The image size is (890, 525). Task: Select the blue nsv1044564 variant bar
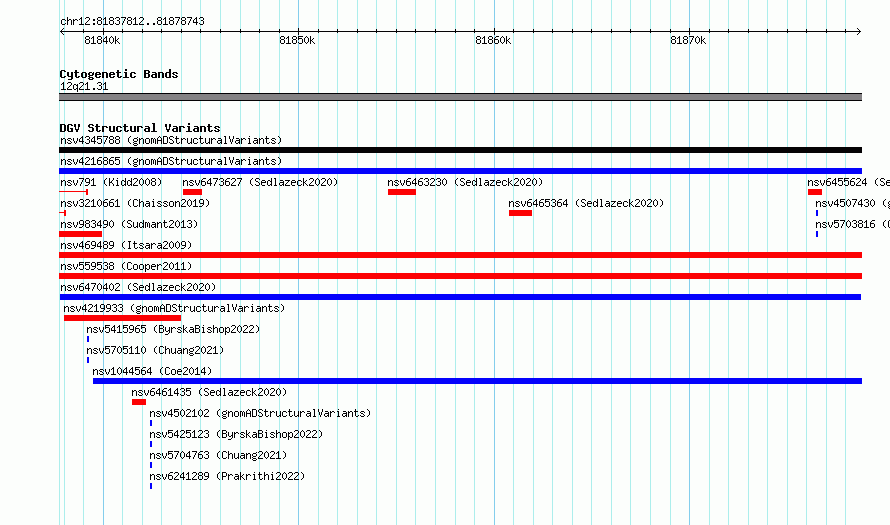tap(477, 381)
